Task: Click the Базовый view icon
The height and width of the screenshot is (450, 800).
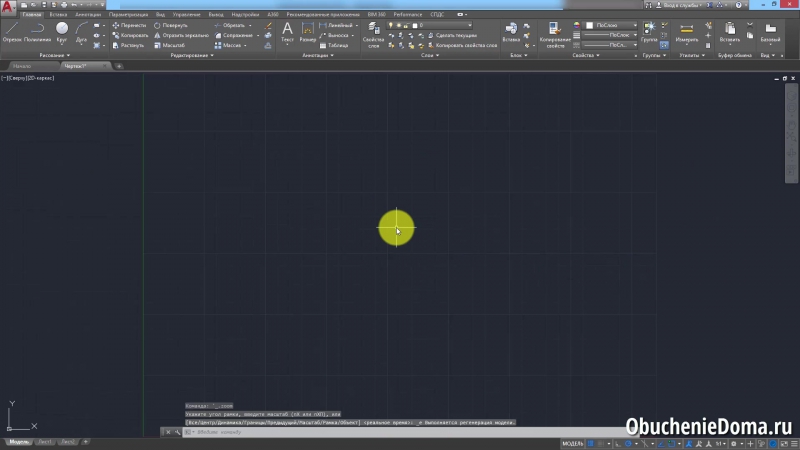Action: (x=770, y=32)
